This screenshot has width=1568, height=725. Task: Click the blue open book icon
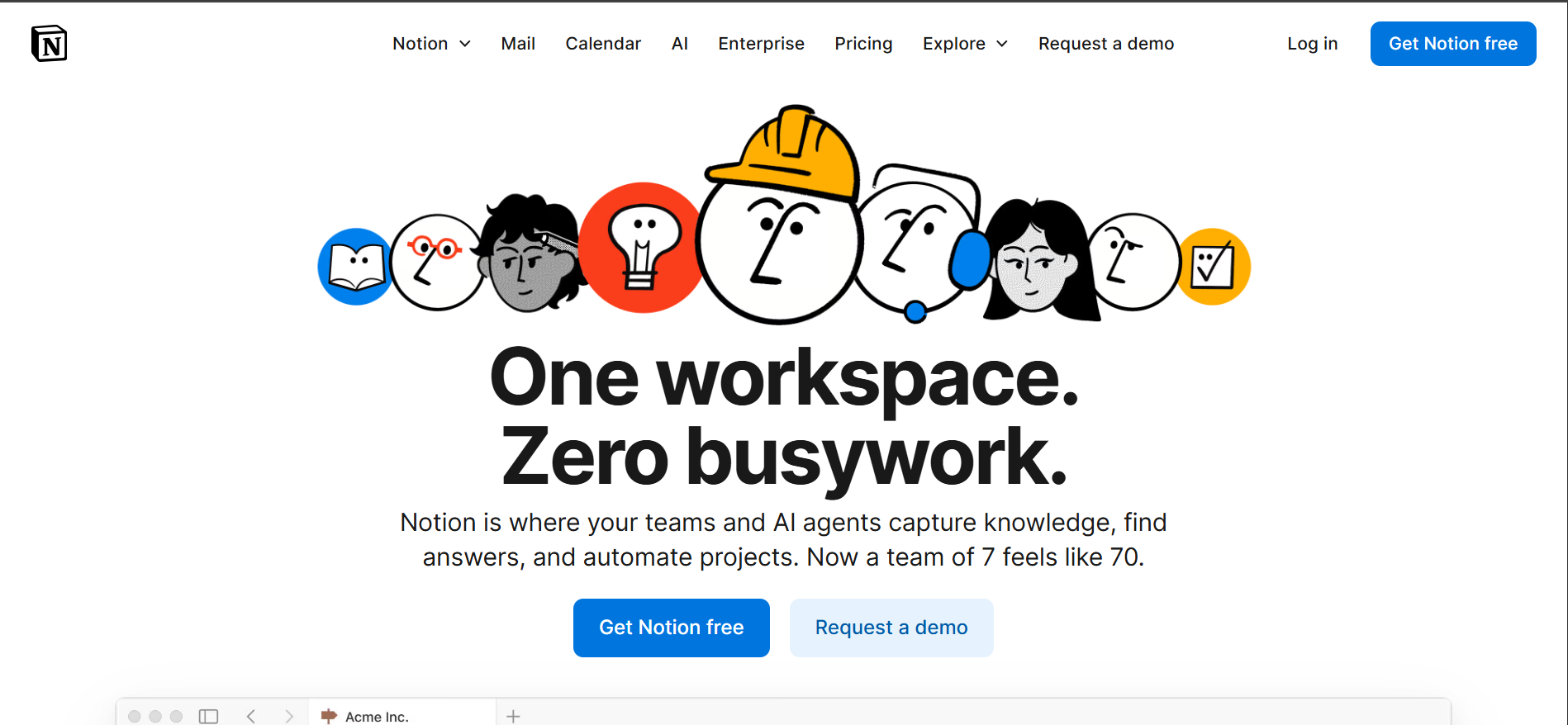coord(355,267)
